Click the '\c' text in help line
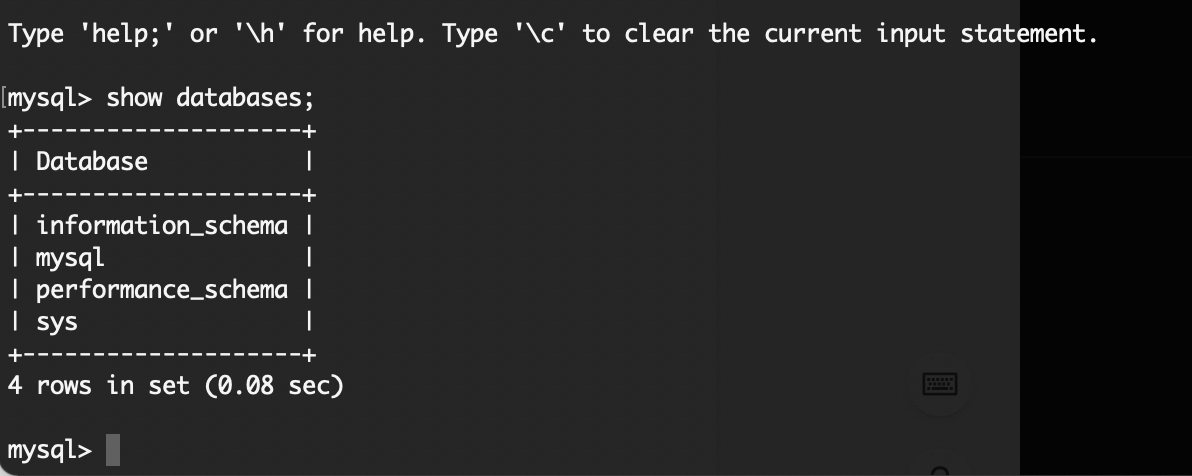The height and width of the screenshot is (476, 1192). (x=541, y=34)
